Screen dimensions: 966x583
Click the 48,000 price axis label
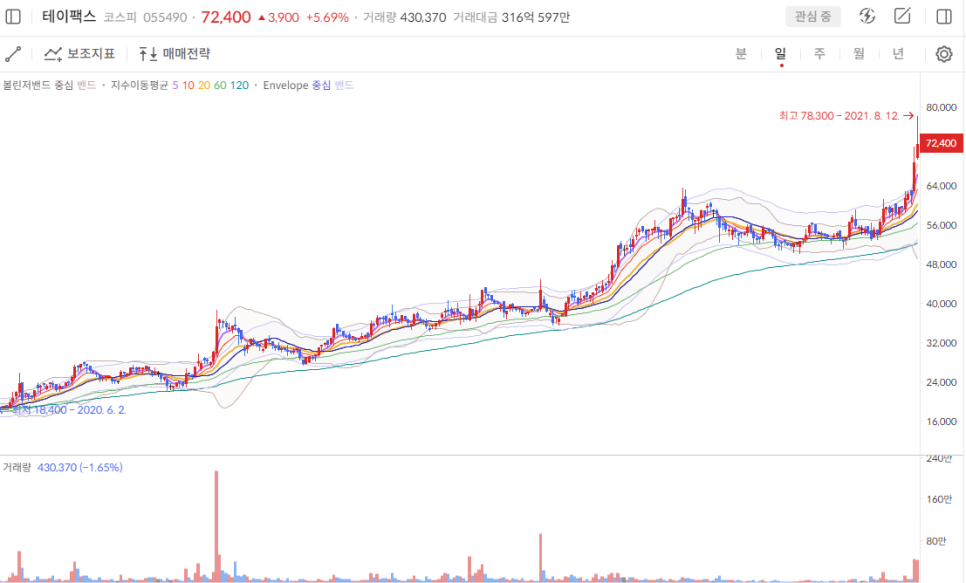pyautogui.click(x=941, y=264)
